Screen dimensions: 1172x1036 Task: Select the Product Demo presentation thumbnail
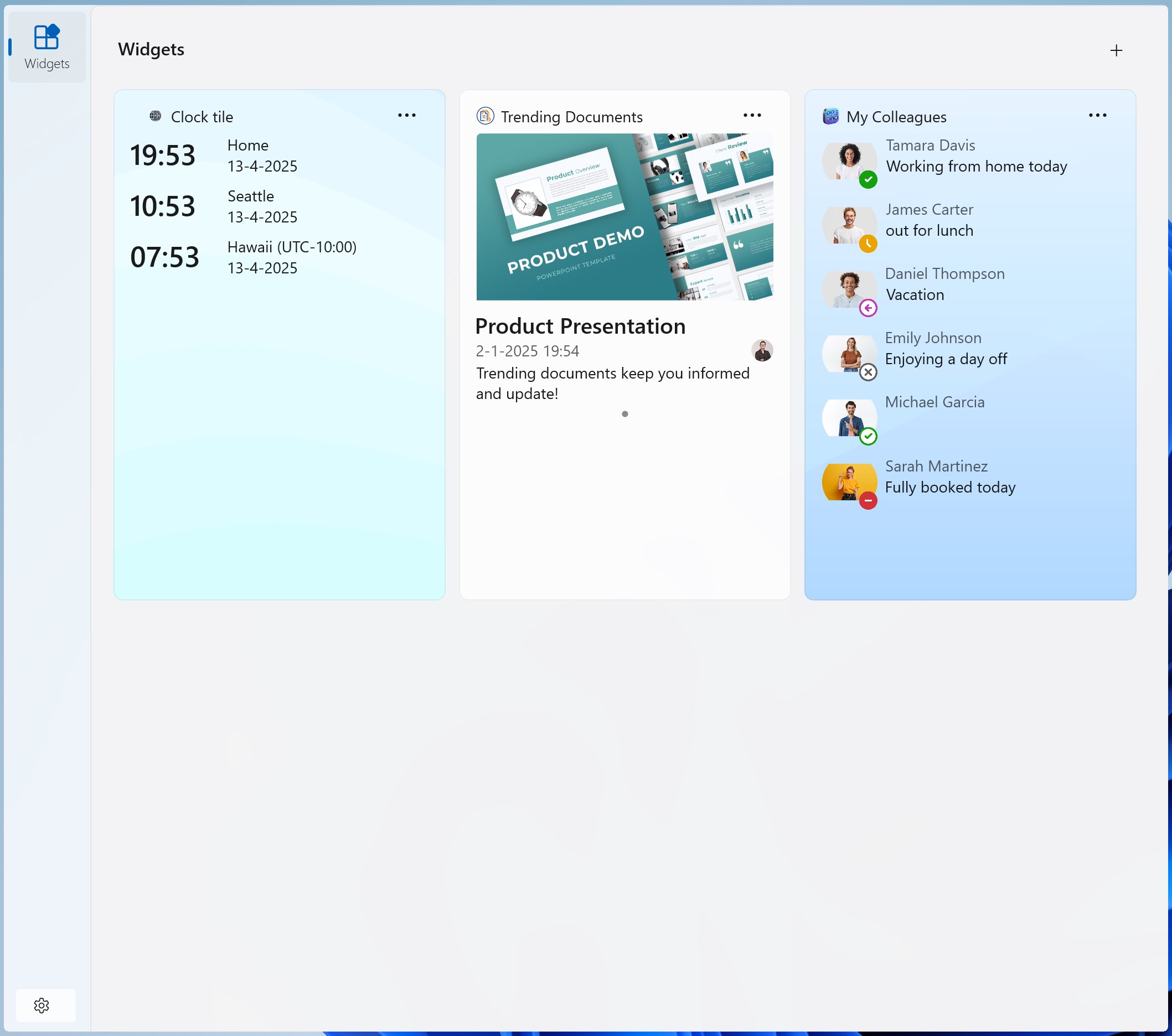[x=624, y=217]
